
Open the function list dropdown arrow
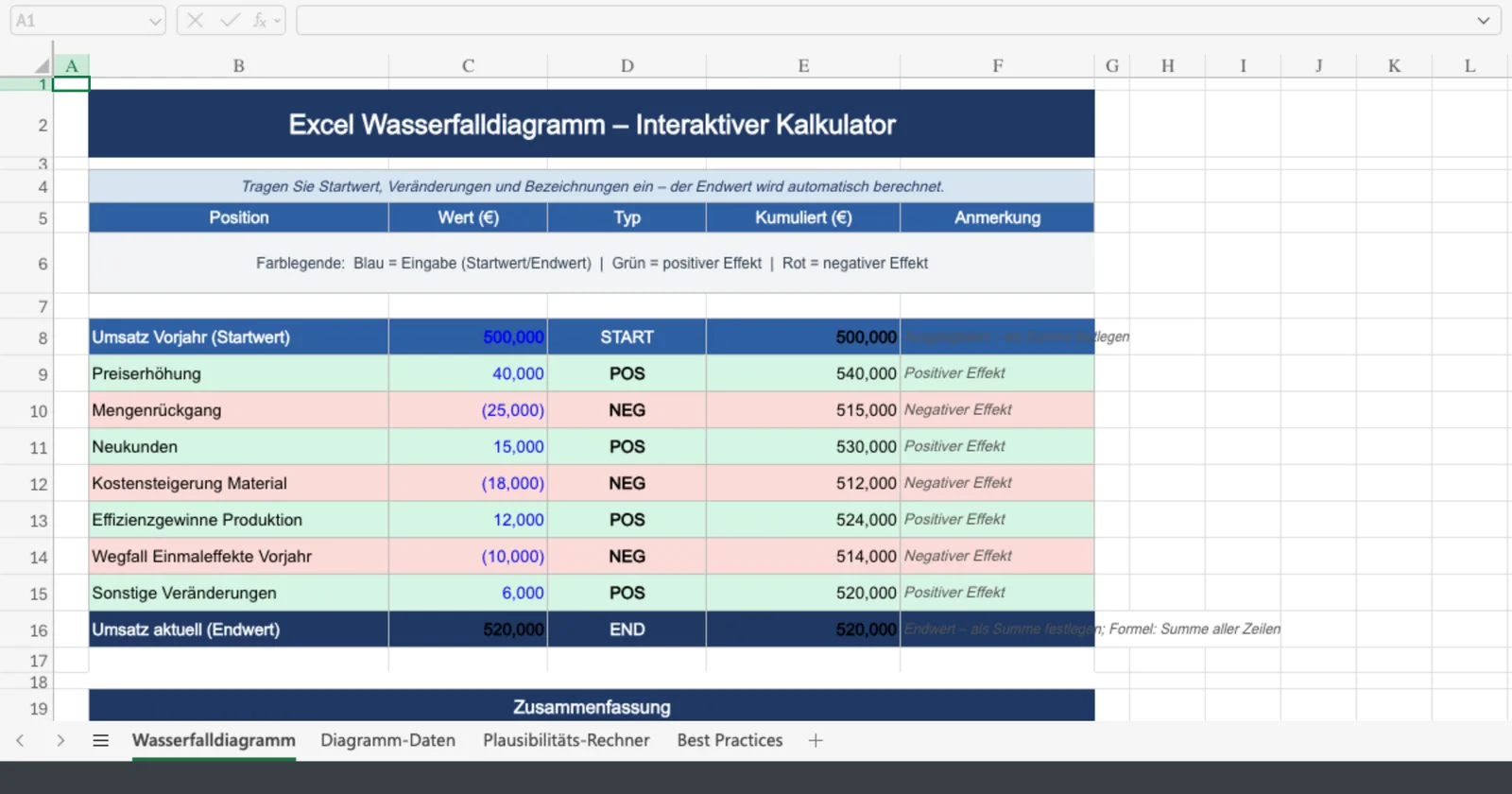point(277,21)
